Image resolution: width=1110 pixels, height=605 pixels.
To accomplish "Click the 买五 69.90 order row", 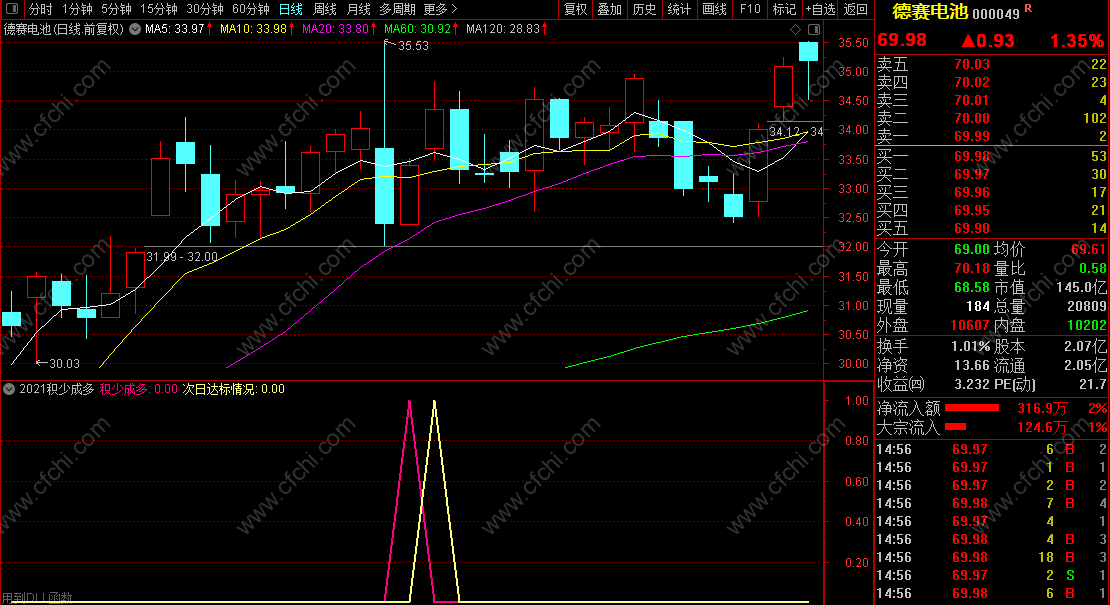I will 991,229.
